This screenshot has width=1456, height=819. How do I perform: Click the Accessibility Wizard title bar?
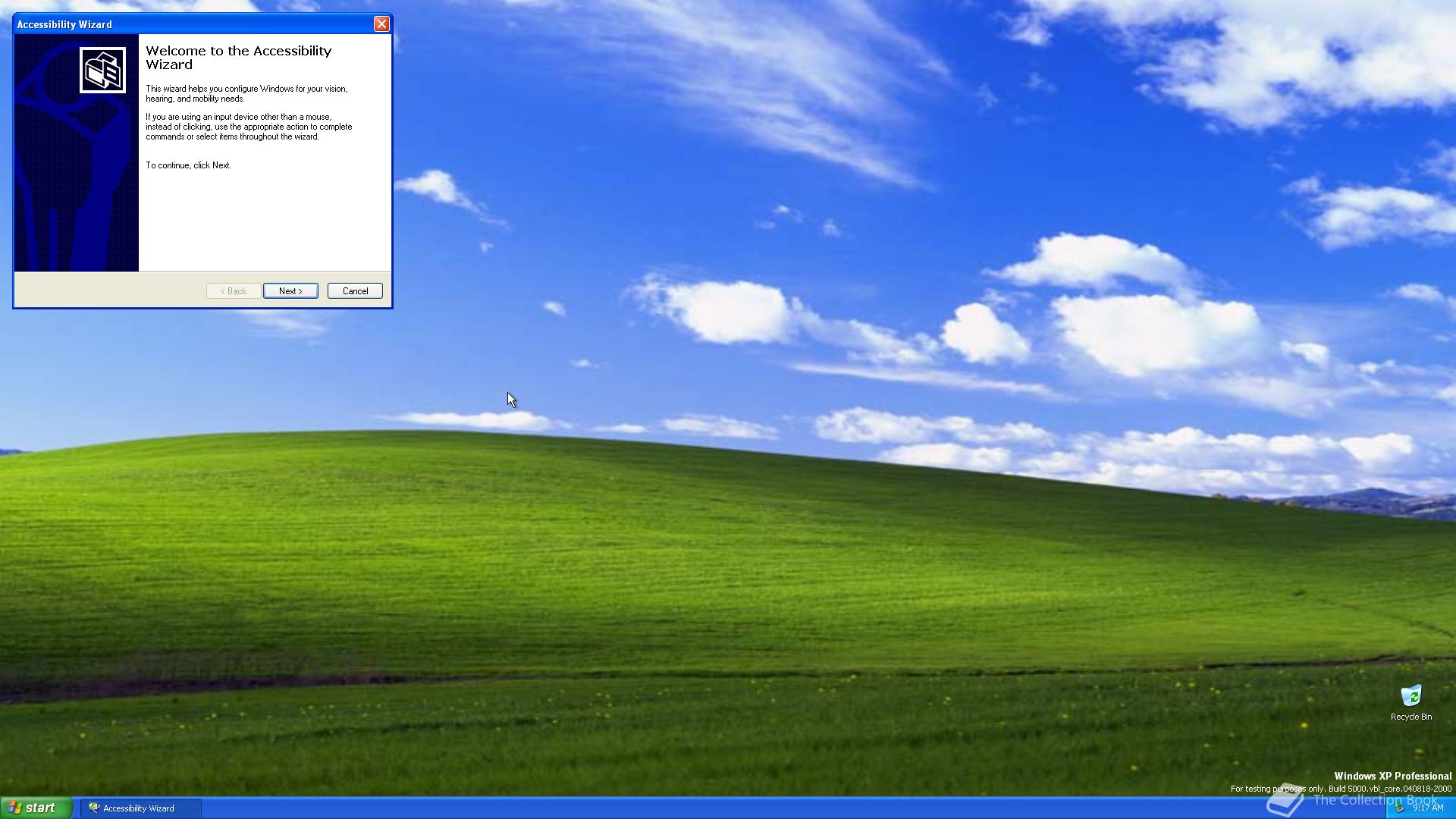click(x=190, y=24)
